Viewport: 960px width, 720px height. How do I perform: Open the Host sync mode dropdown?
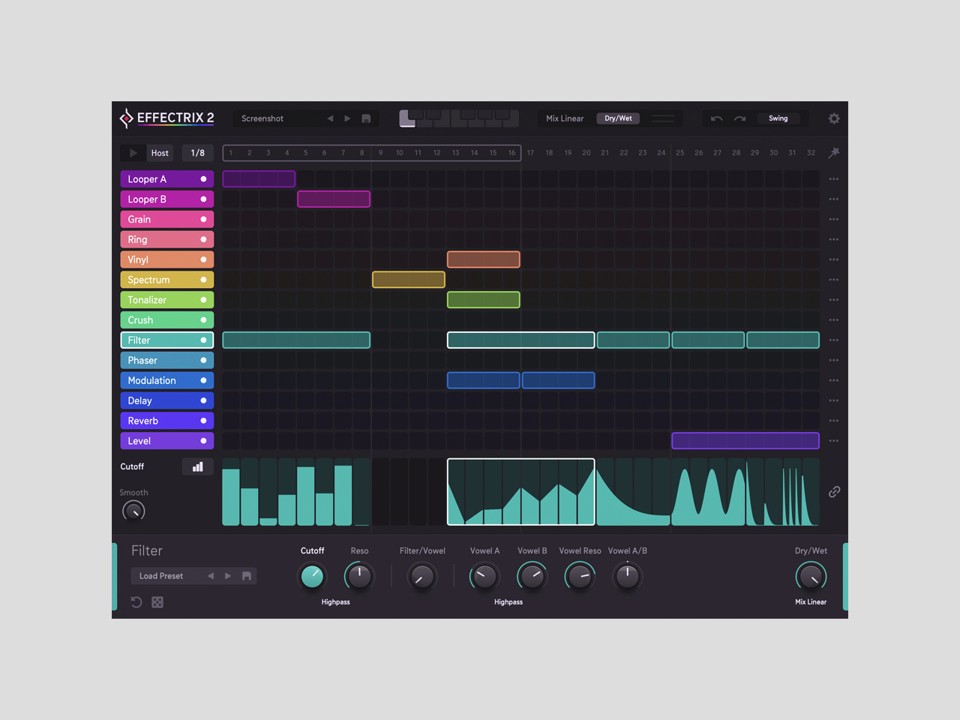[x=160, y=152]
